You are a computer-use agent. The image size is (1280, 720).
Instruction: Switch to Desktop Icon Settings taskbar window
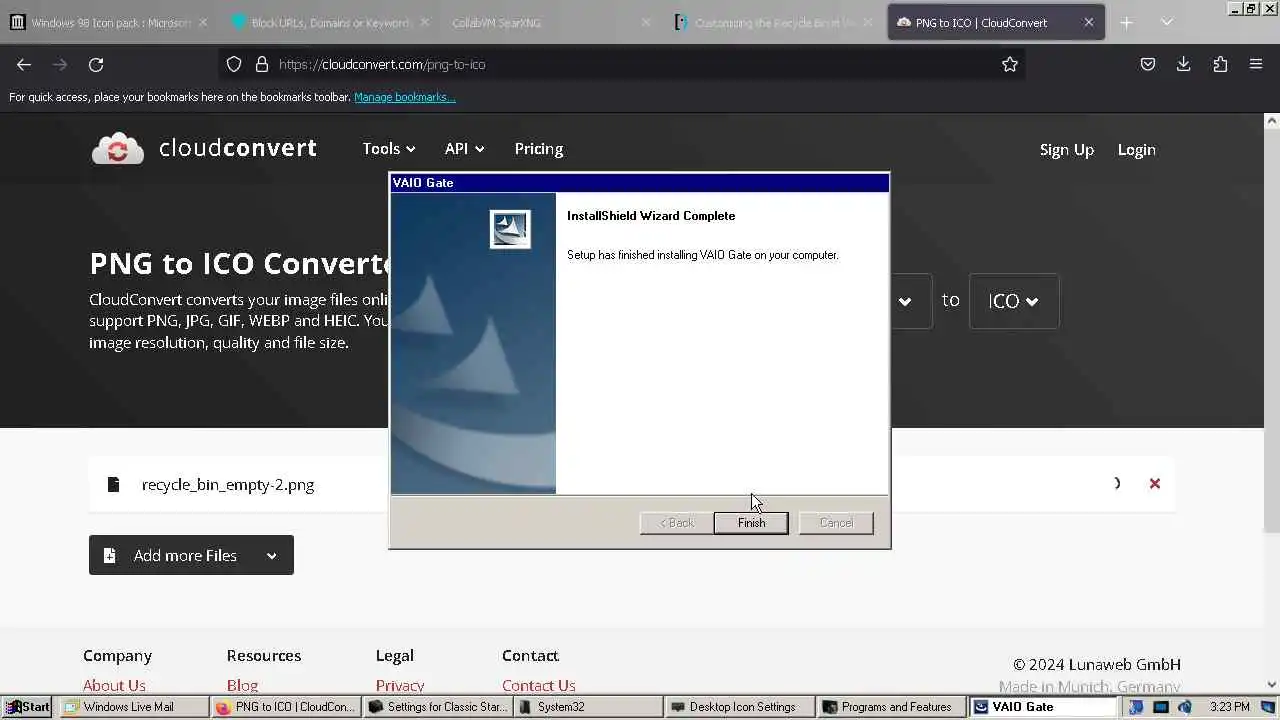point(739,707)
